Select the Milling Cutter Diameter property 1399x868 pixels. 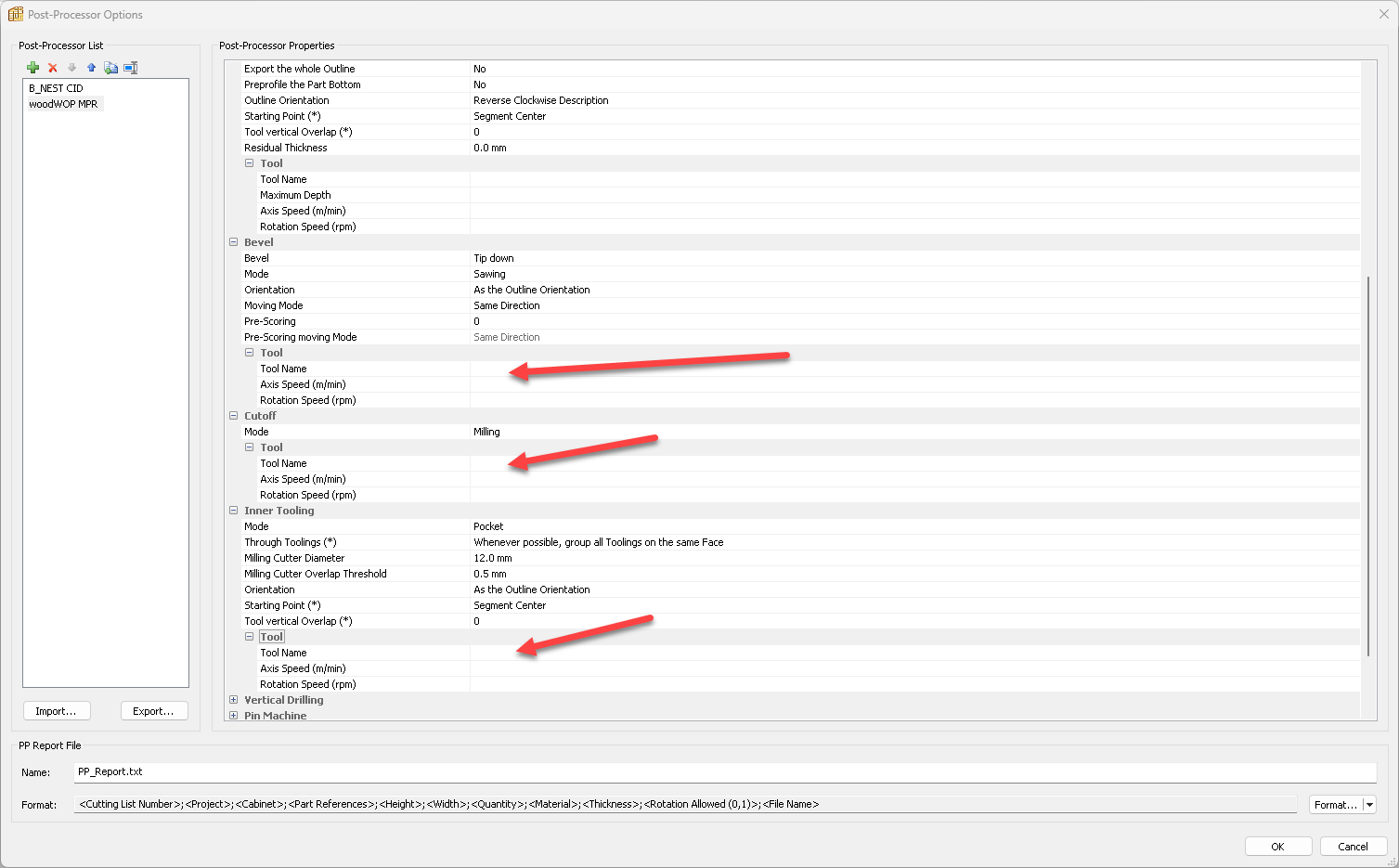(294, 558)
